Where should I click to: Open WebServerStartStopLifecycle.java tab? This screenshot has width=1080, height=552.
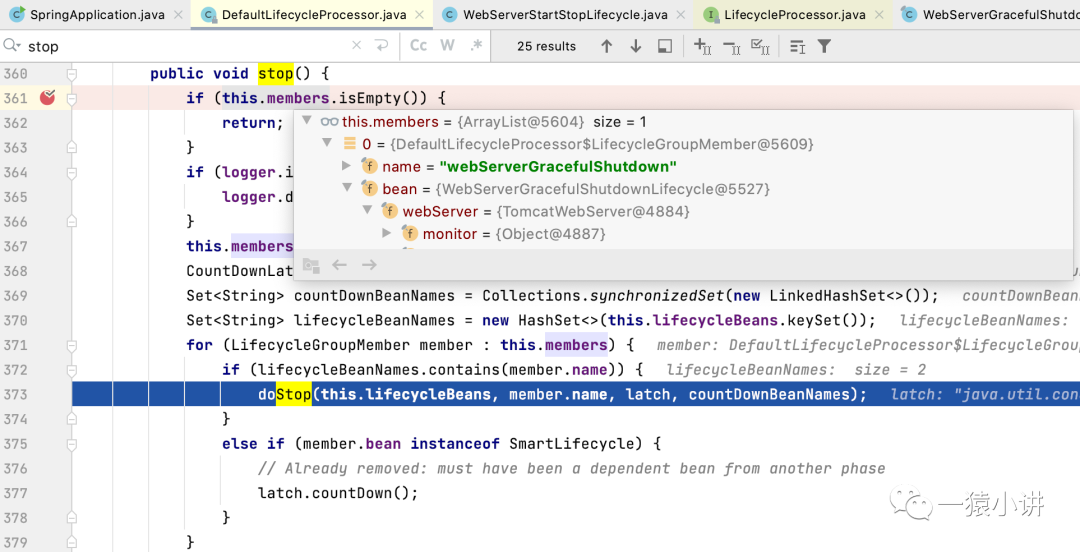coord(564,14)
